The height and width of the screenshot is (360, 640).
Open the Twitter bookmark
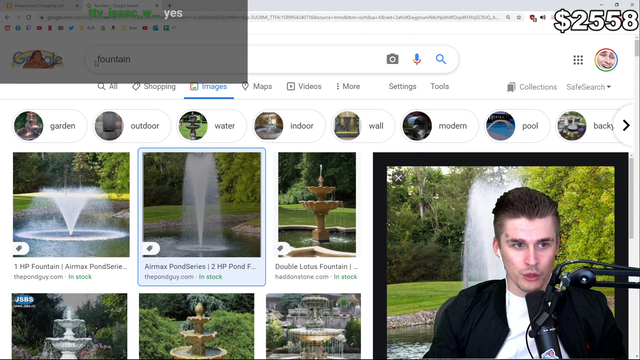pyautogui.click(x=71, y=28)
